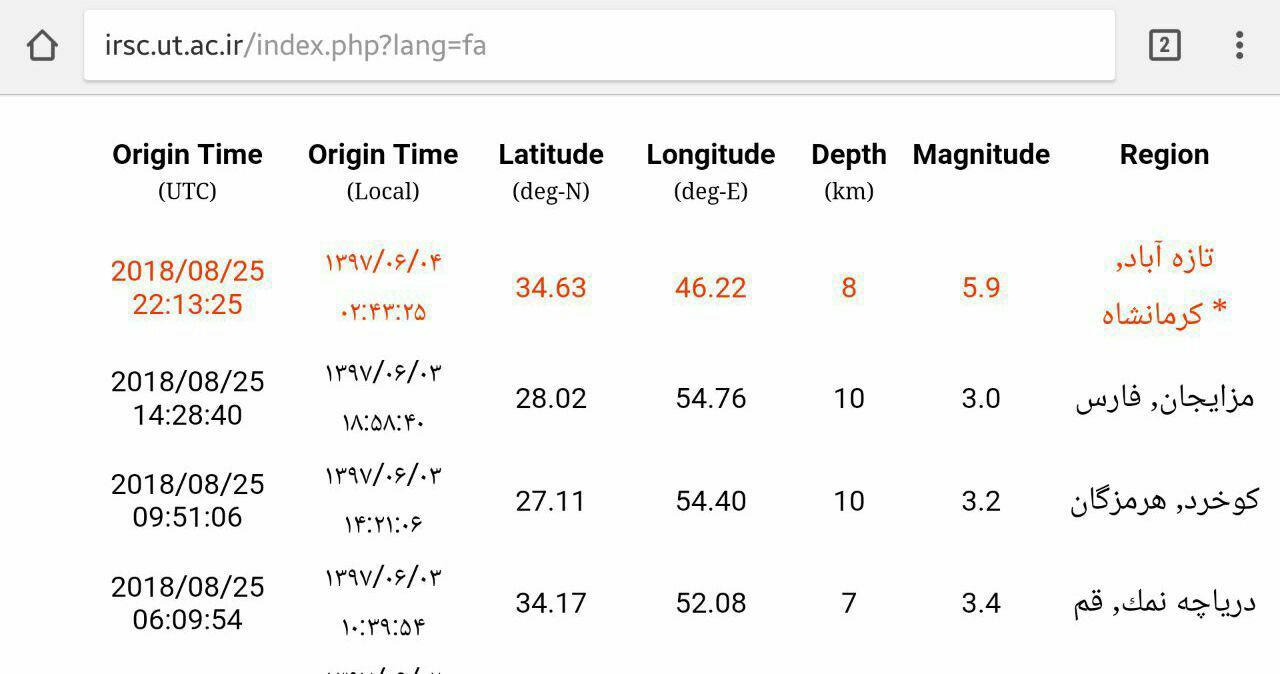The width and height of the screenshot is (1280, 674).
Task: Select the مزایجان, فارس region row
Action: [1164, 399]
